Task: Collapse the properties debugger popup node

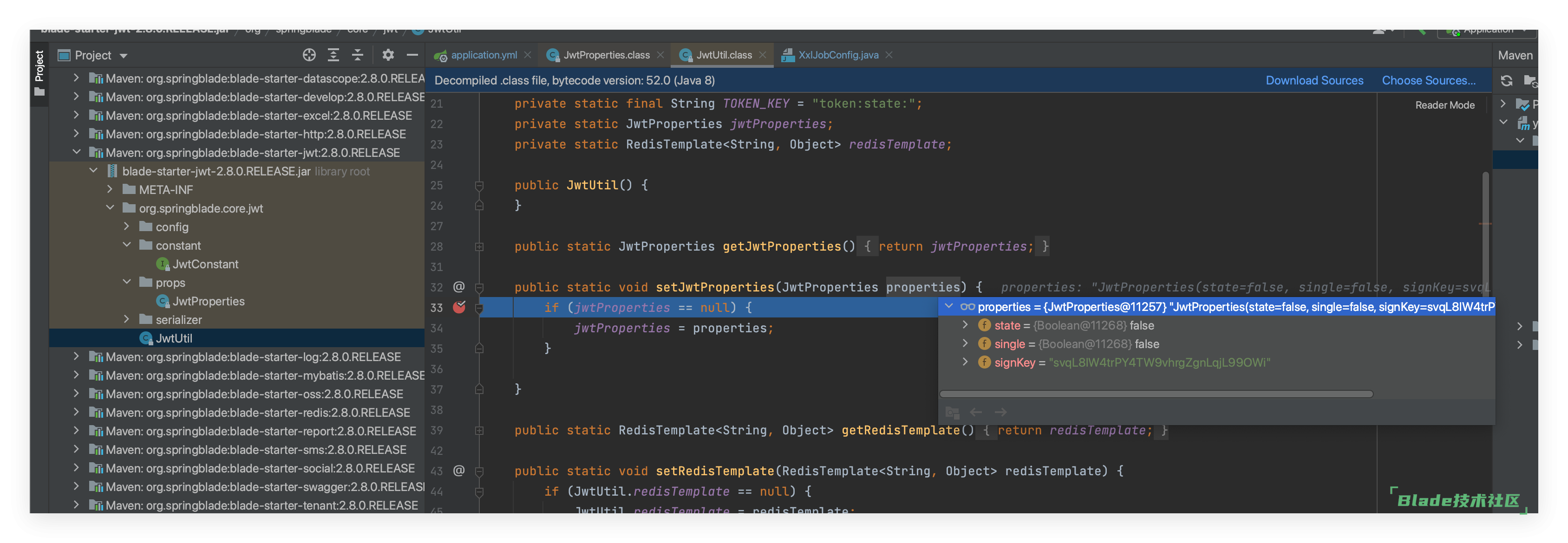Action: coord(949,306)
